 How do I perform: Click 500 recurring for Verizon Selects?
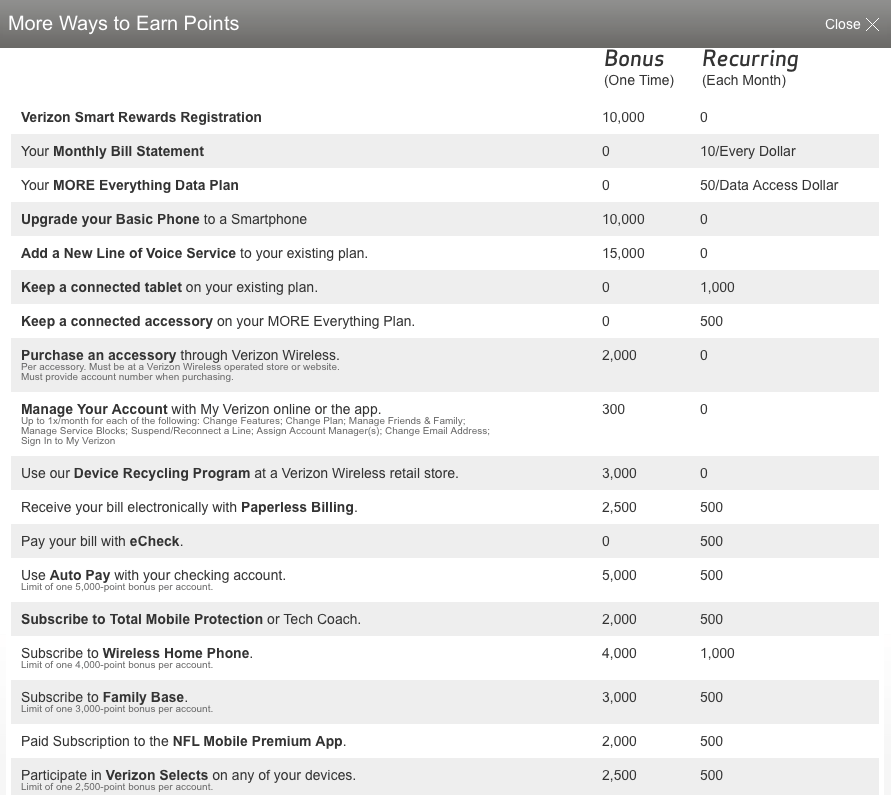711,775
